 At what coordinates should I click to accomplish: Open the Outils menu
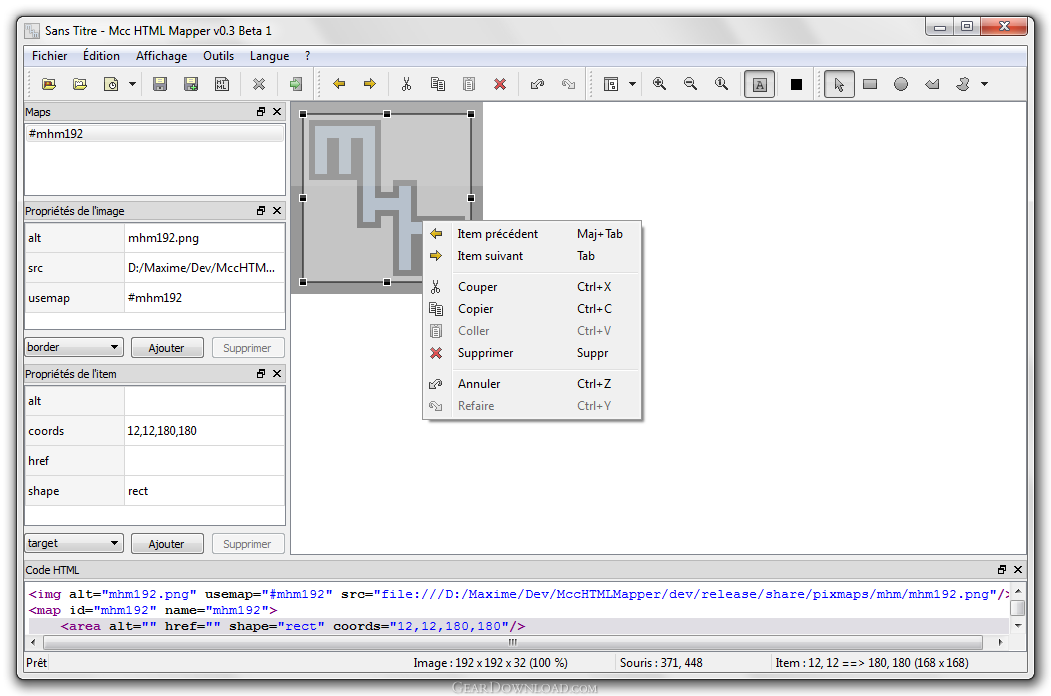tap(219, 56)
